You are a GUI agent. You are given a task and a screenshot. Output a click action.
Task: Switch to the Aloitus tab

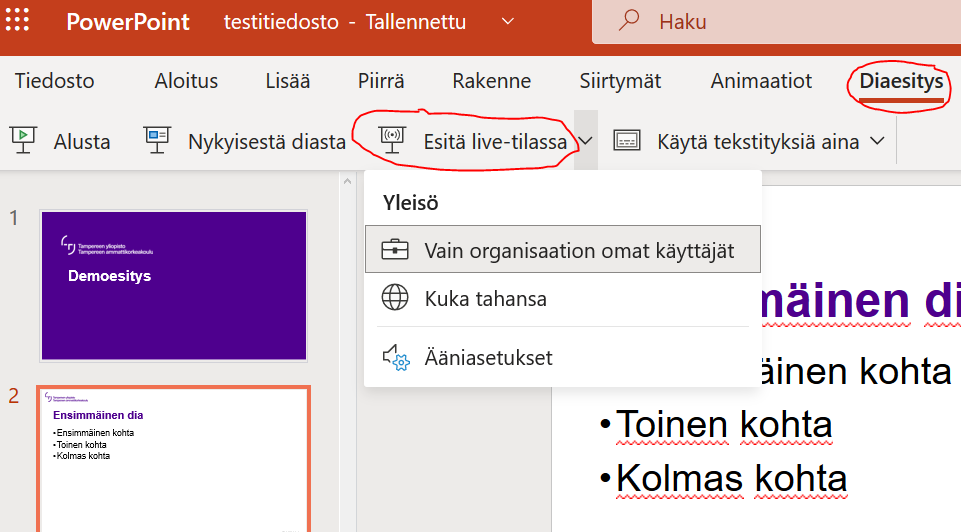[x=186, y=81]
